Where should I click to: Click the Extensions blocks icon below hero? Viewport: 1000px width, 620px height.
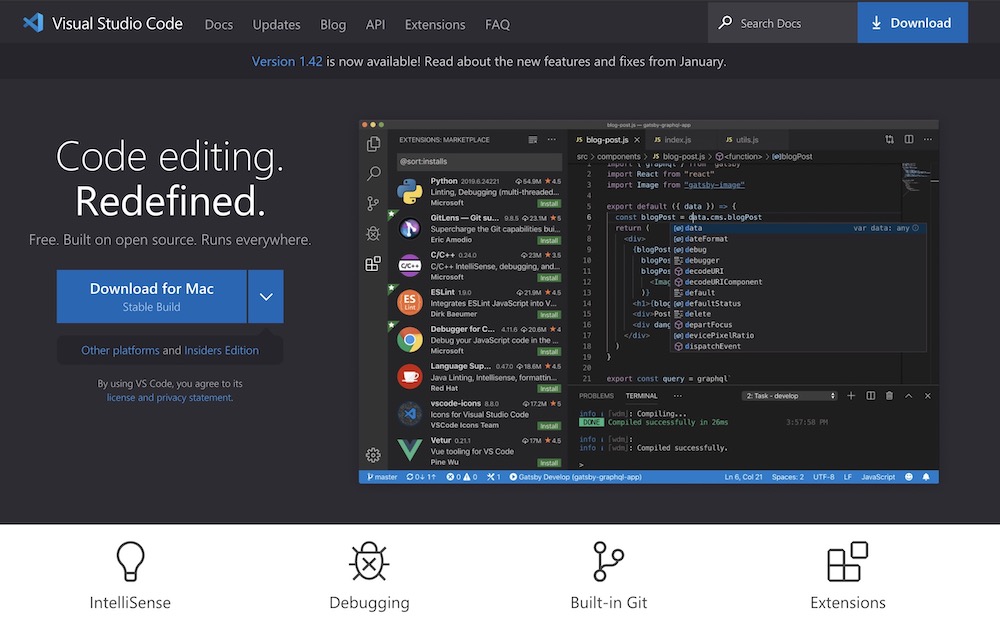[x=848, y=561]
